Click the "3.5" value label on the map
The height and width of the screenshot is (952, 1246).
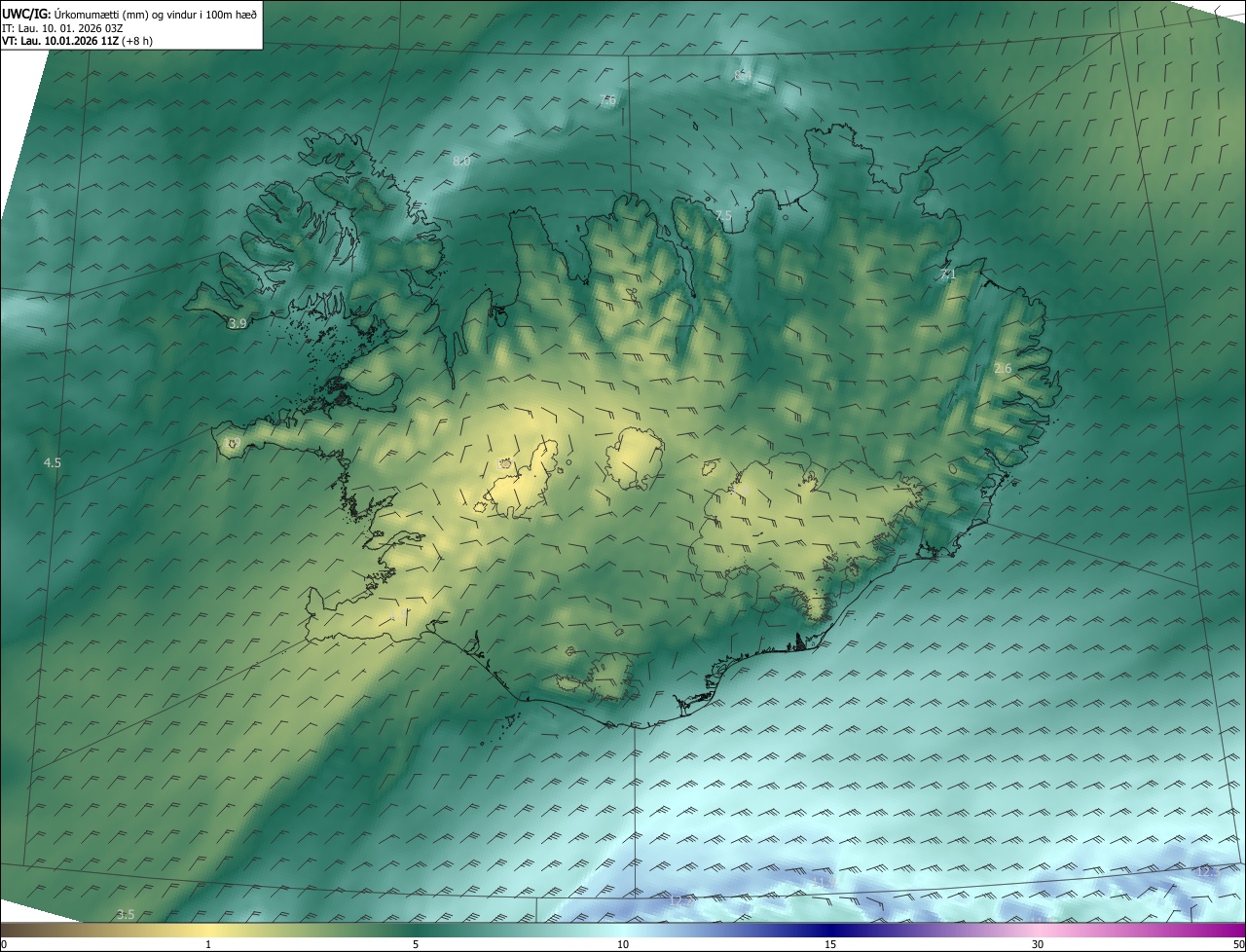[x=126, y=914]
